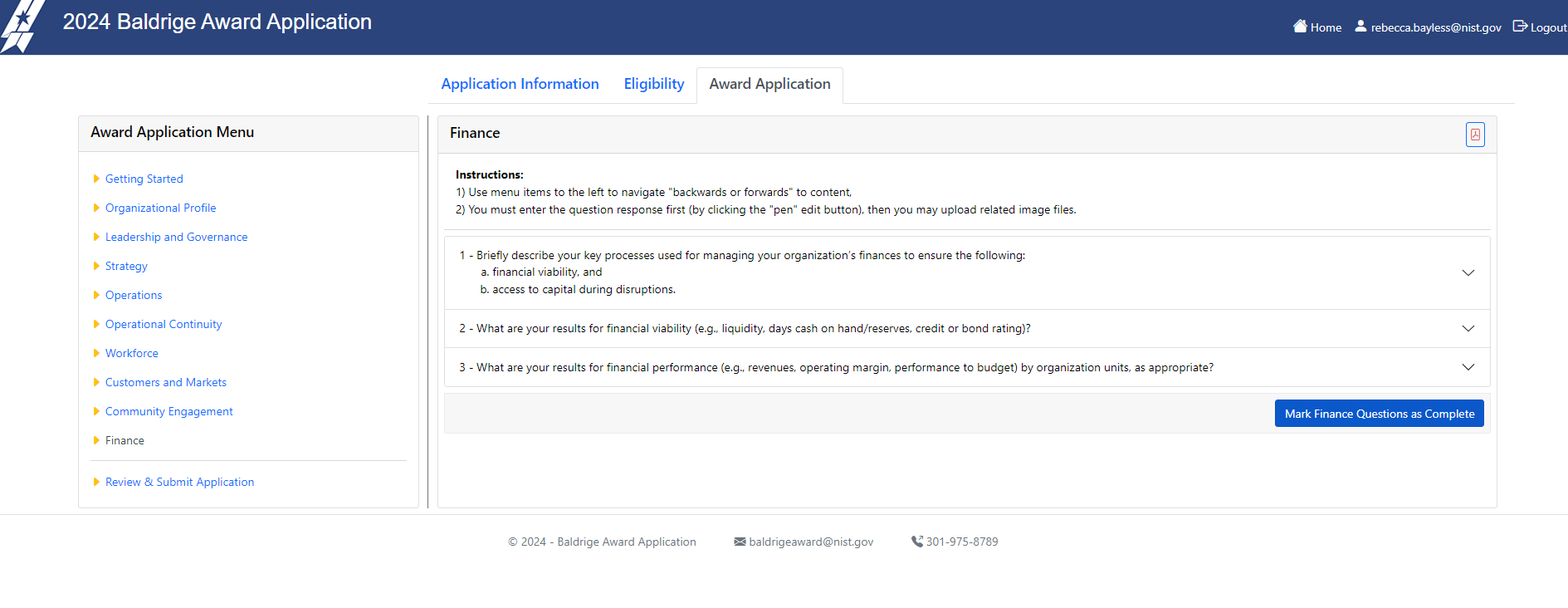Expand question 3 on financial performance results

(1468, 367)
